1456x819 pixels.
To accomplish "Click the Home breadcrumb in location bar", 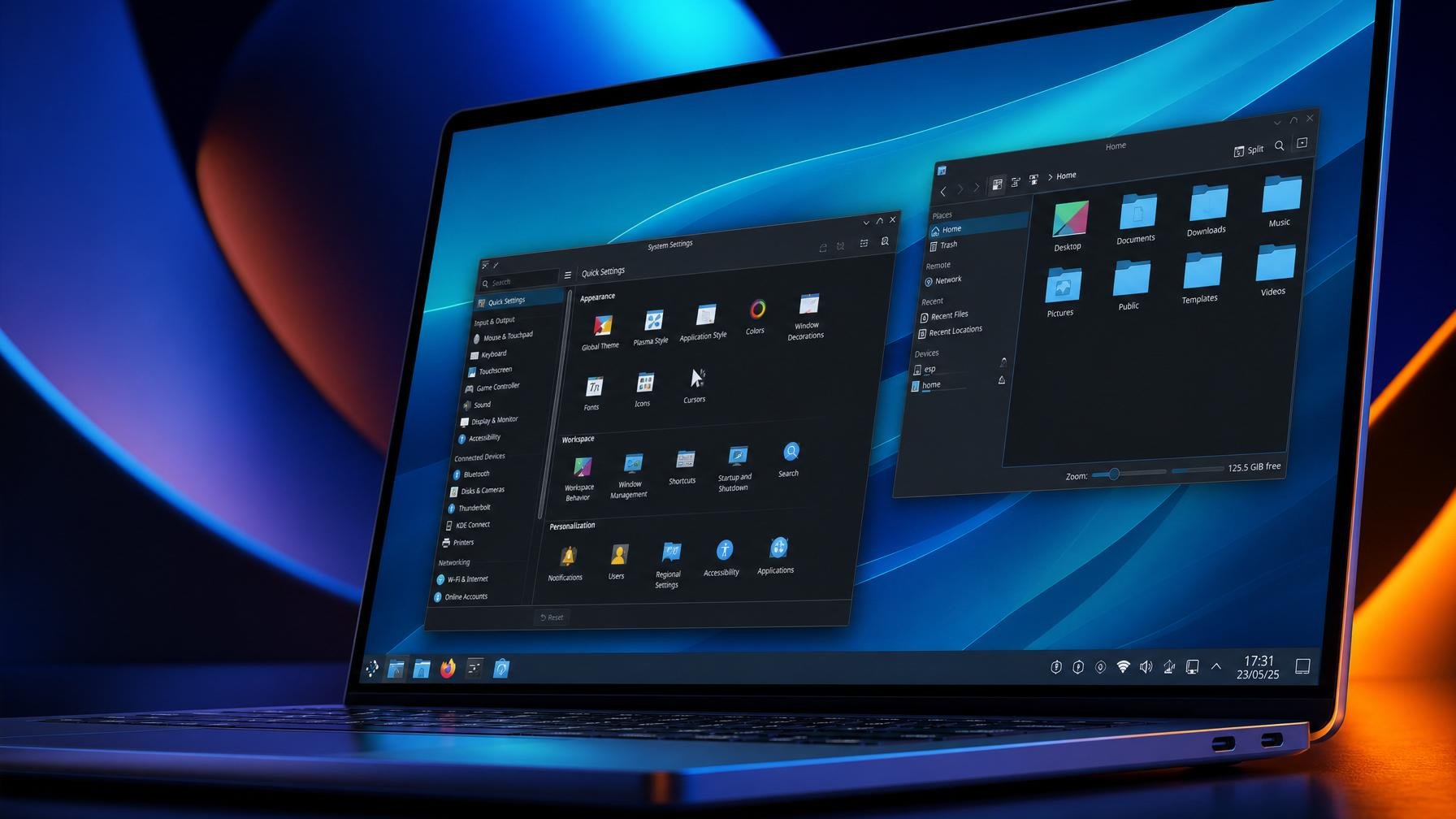I will click(1066, 175).
